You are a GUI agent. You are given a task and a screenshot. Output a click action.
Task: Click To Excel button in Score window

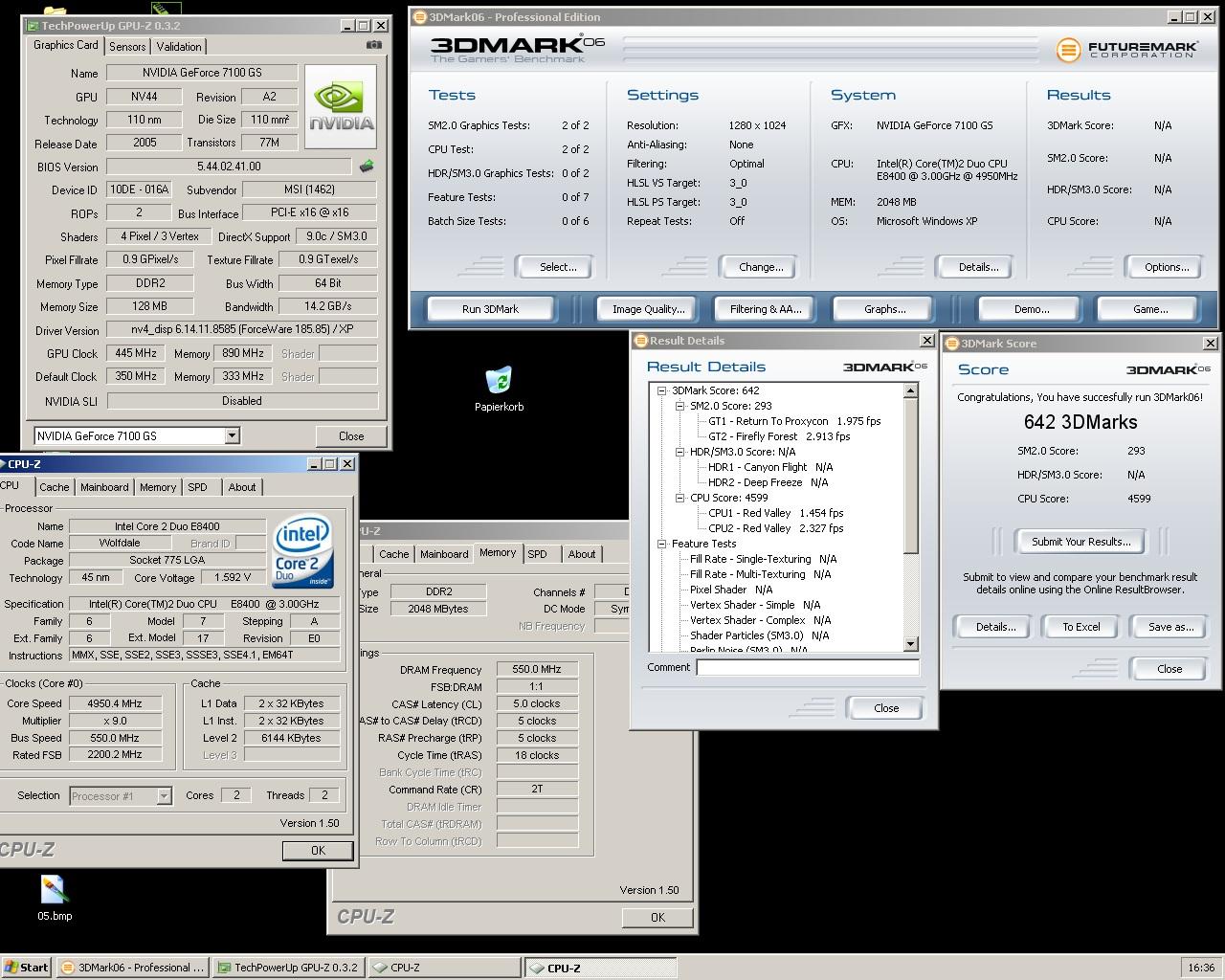[x=1081, y=627]
